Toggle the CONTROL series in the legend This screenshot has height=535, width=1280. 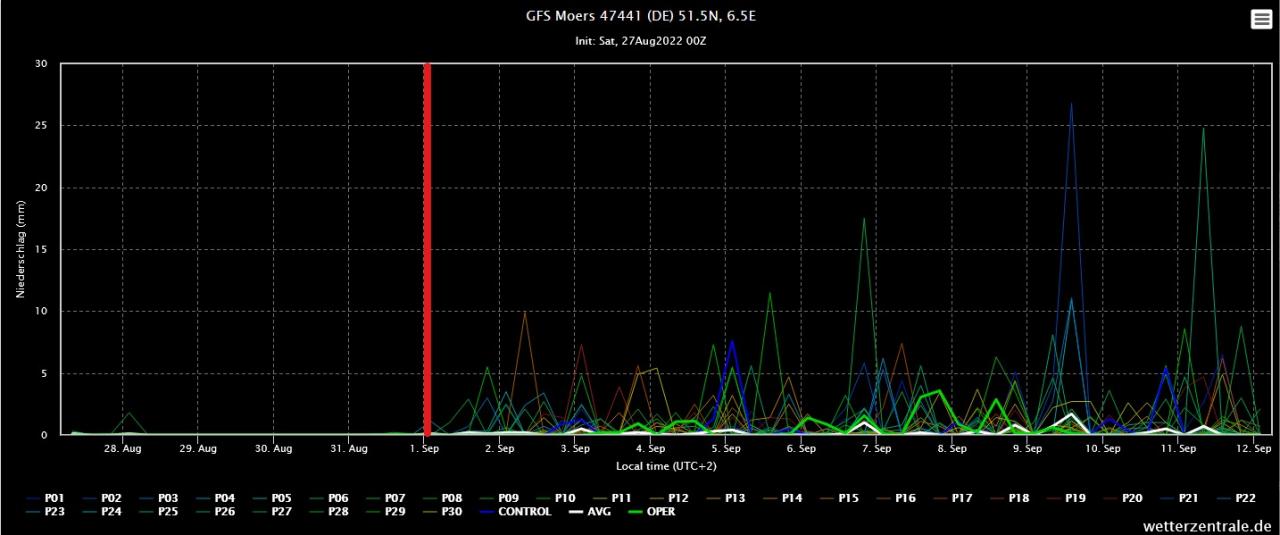524,512
